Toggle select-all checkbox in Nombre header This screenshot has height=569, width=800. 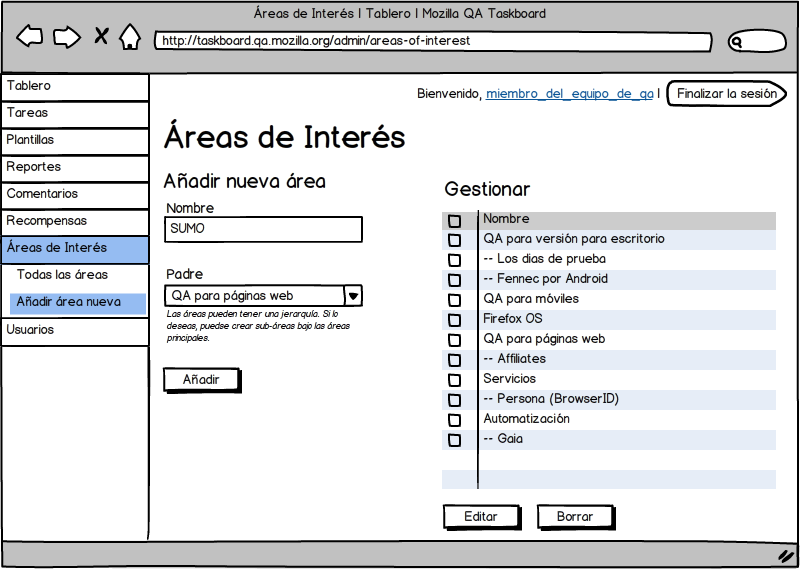click(454, 221)
